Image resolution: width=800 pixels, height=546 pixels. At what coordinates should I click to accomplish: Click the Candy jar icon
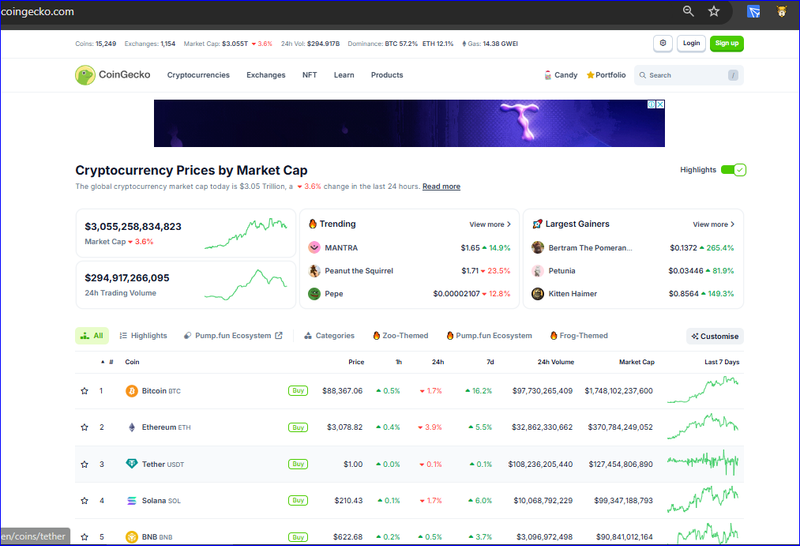[548, 75]
